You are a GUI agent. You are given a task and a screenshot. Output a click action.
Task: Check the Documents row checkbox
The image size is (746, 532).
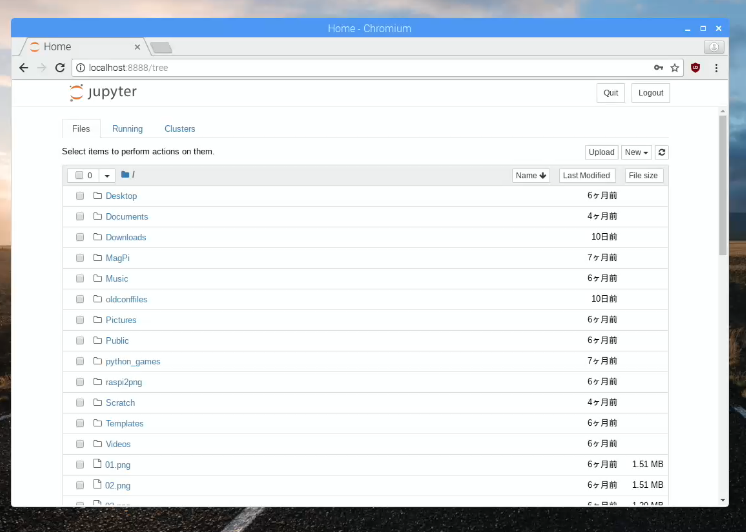pyautogui.click(x=80, y=217)
